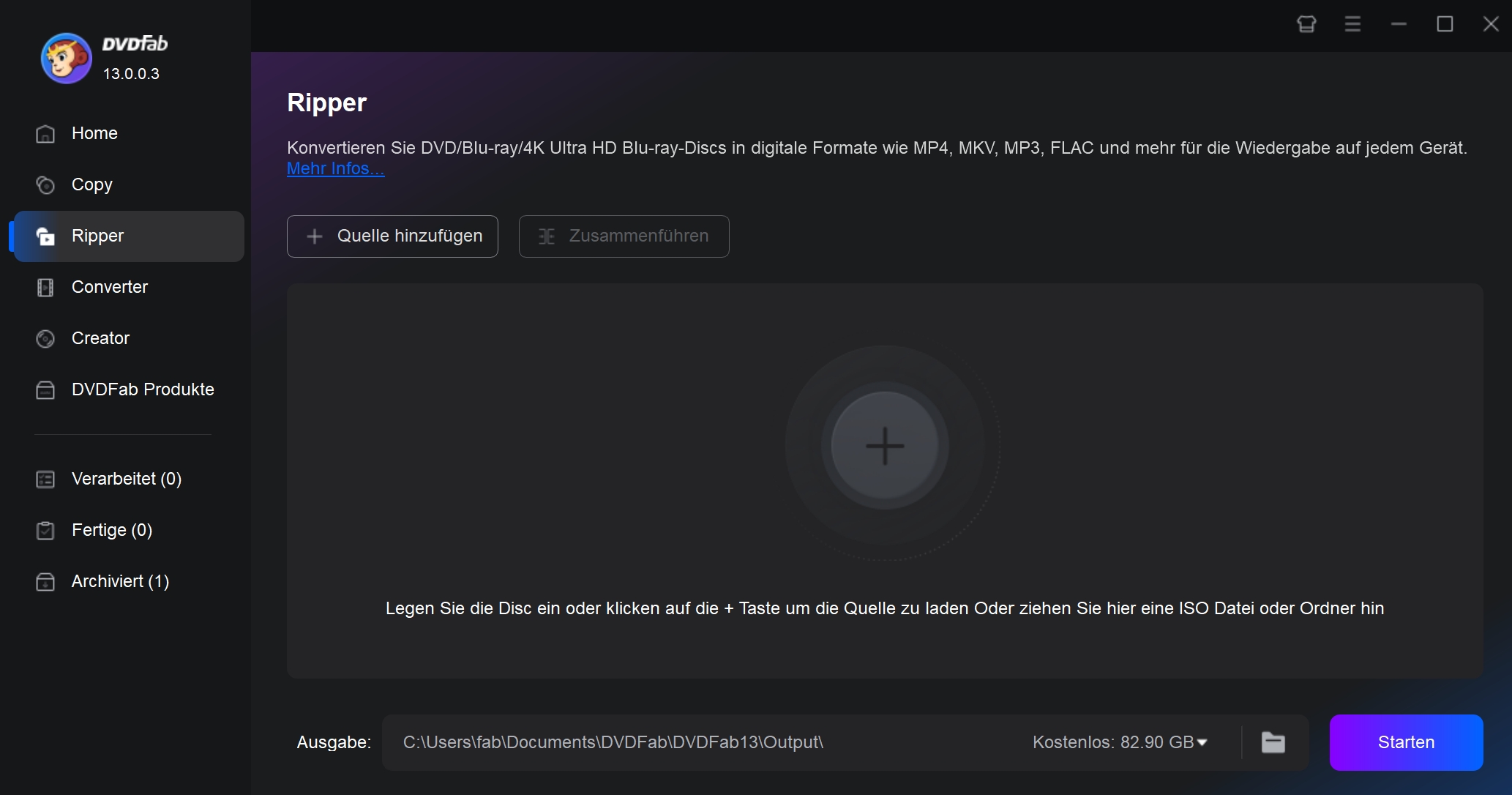Screen dimensions: 1512x795
Task: Click the hamburger menu icon top right
Action: tap(1352, 23)
